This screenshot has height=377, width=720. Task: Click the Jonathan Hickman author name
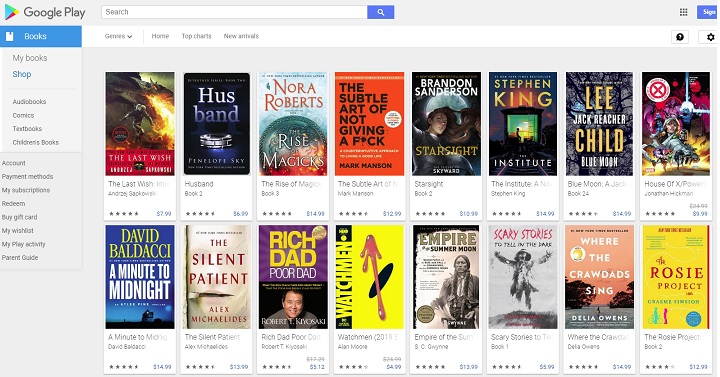click(669, 194)
